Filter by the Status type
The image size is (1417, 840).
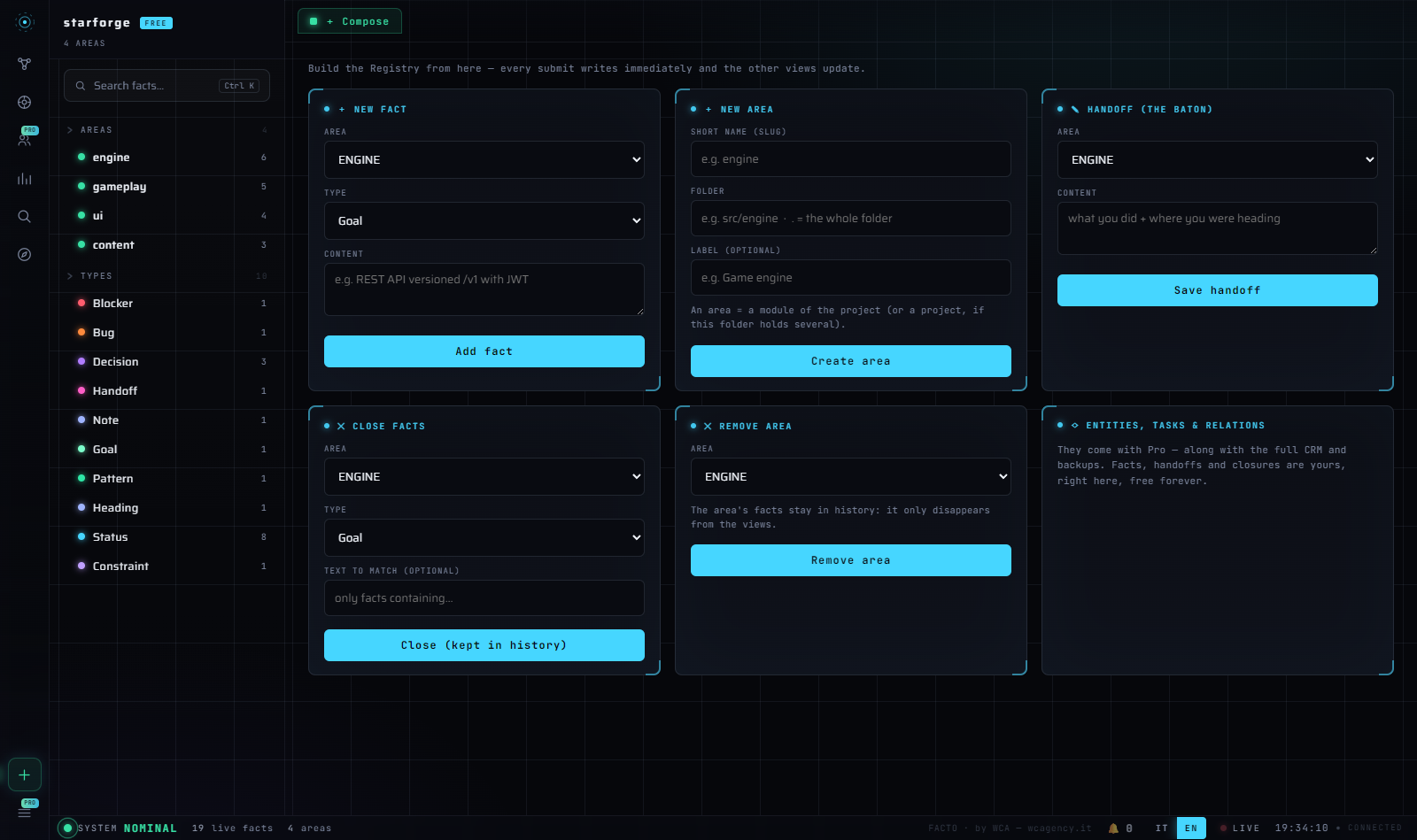pyautogui.click(x=166, y=537)
